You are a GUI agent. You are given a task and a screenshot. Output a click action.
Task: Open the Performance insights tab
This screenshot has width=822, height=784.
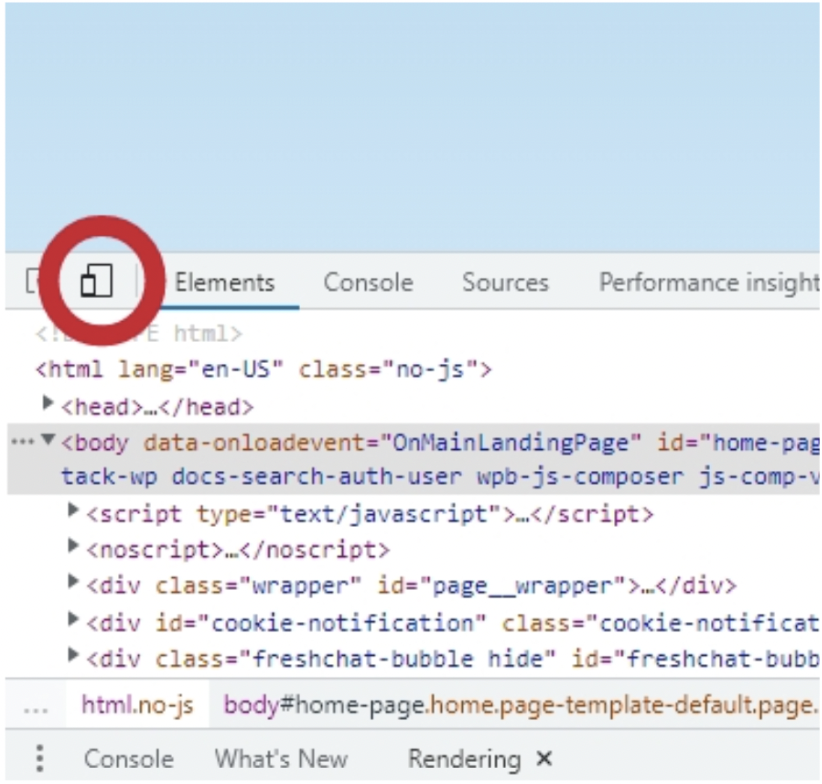pos(710,282)
